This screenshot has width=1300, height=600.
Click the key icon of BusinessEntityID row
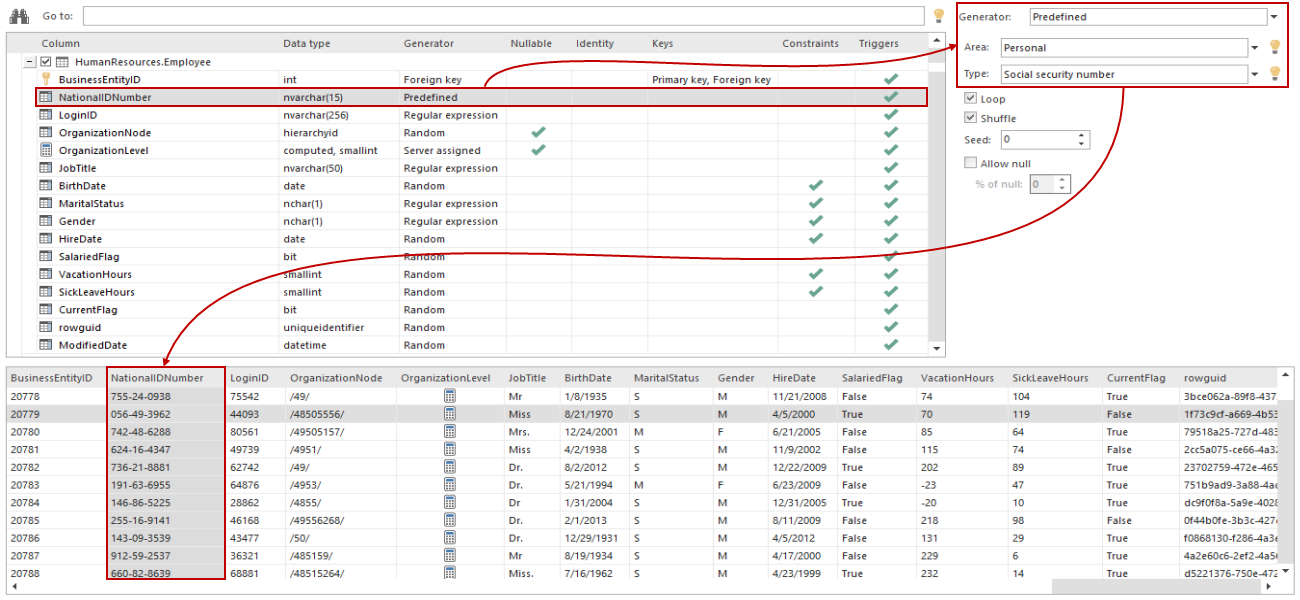point(45,79)
